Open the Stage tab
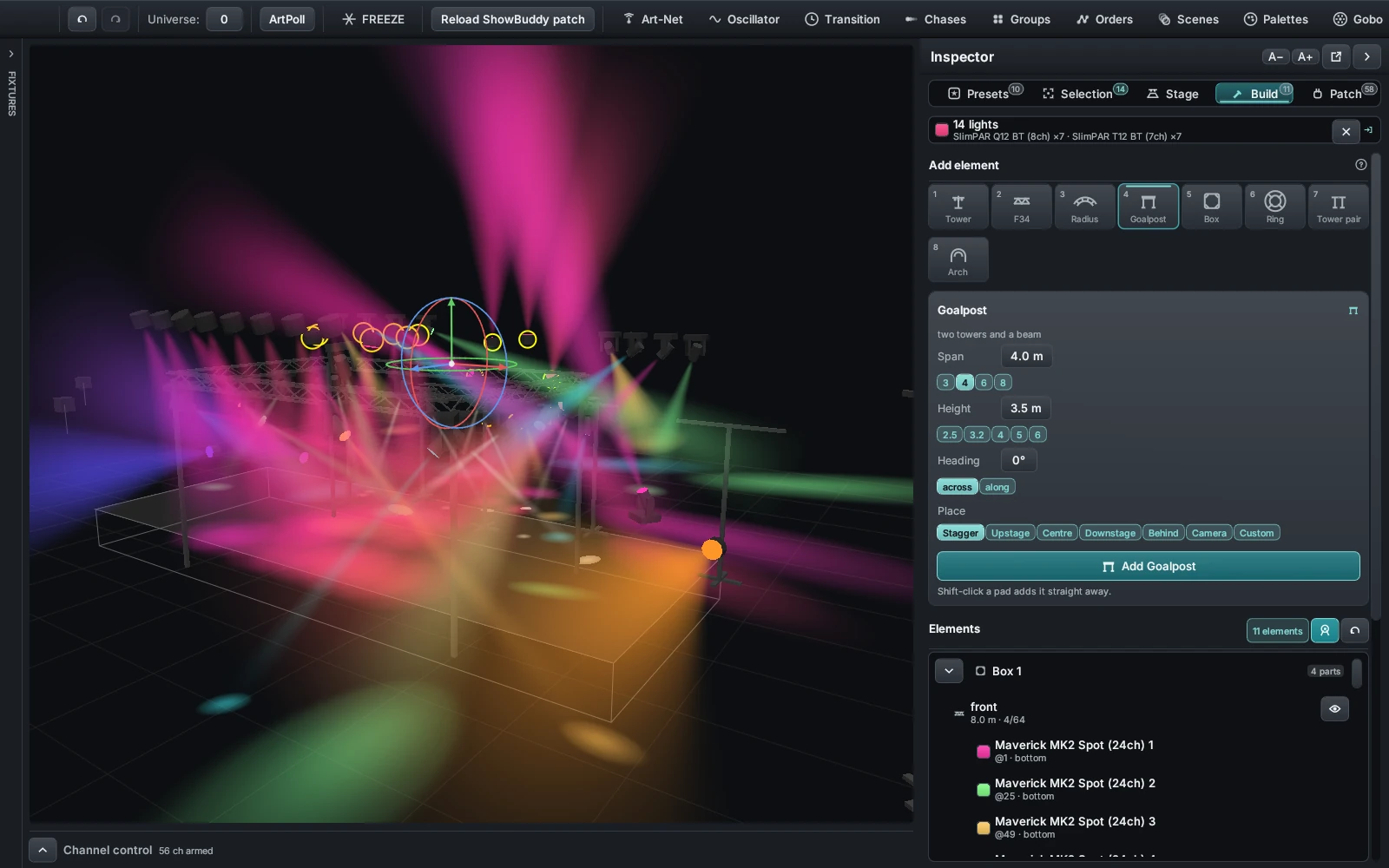This screenshot has height=868, width=1389. click(x=1173, y=94)
